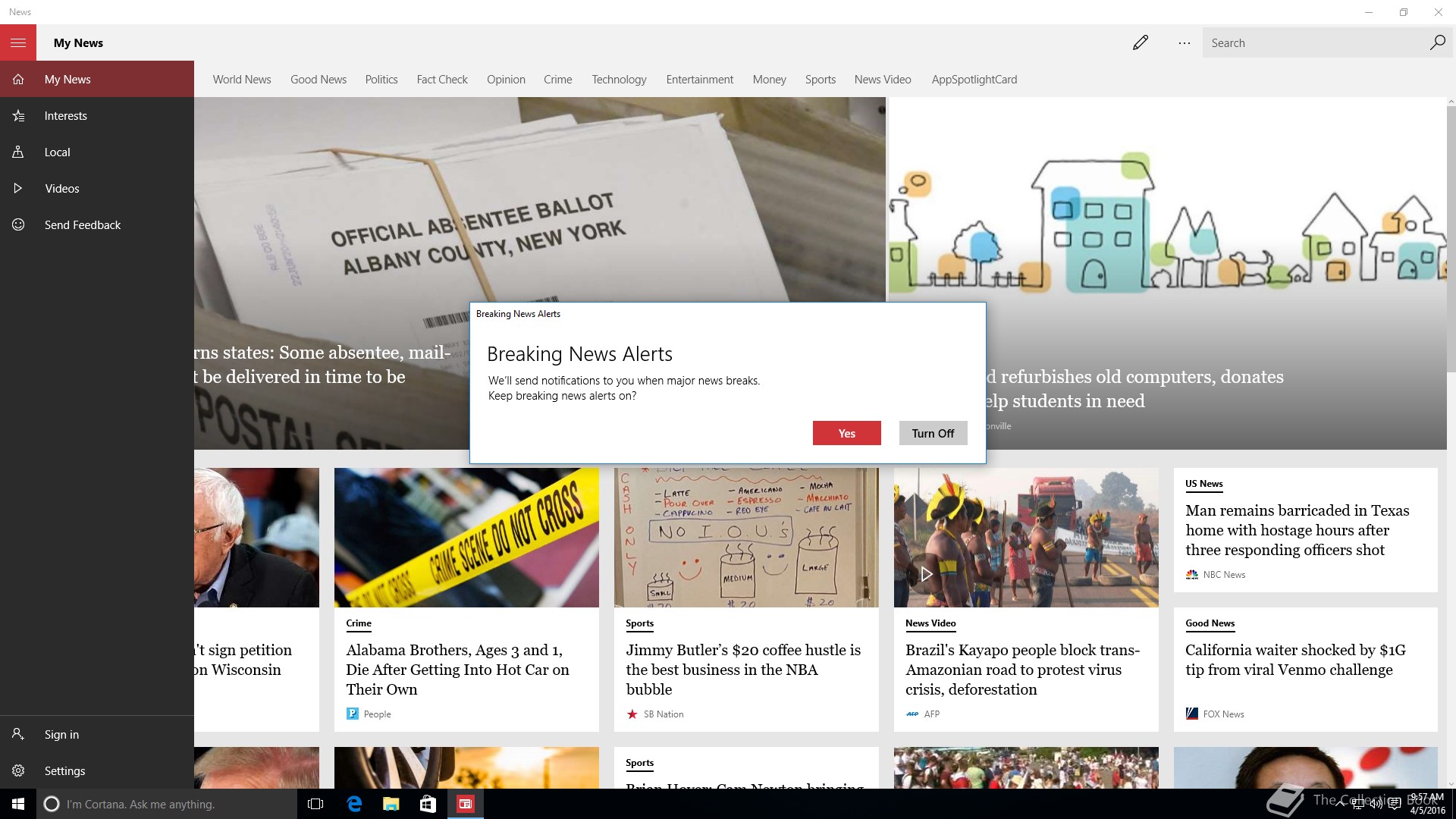This screenshot has width=1456, height=819.
Task: Click the smiley feedback icon
Action: (18, 224)
